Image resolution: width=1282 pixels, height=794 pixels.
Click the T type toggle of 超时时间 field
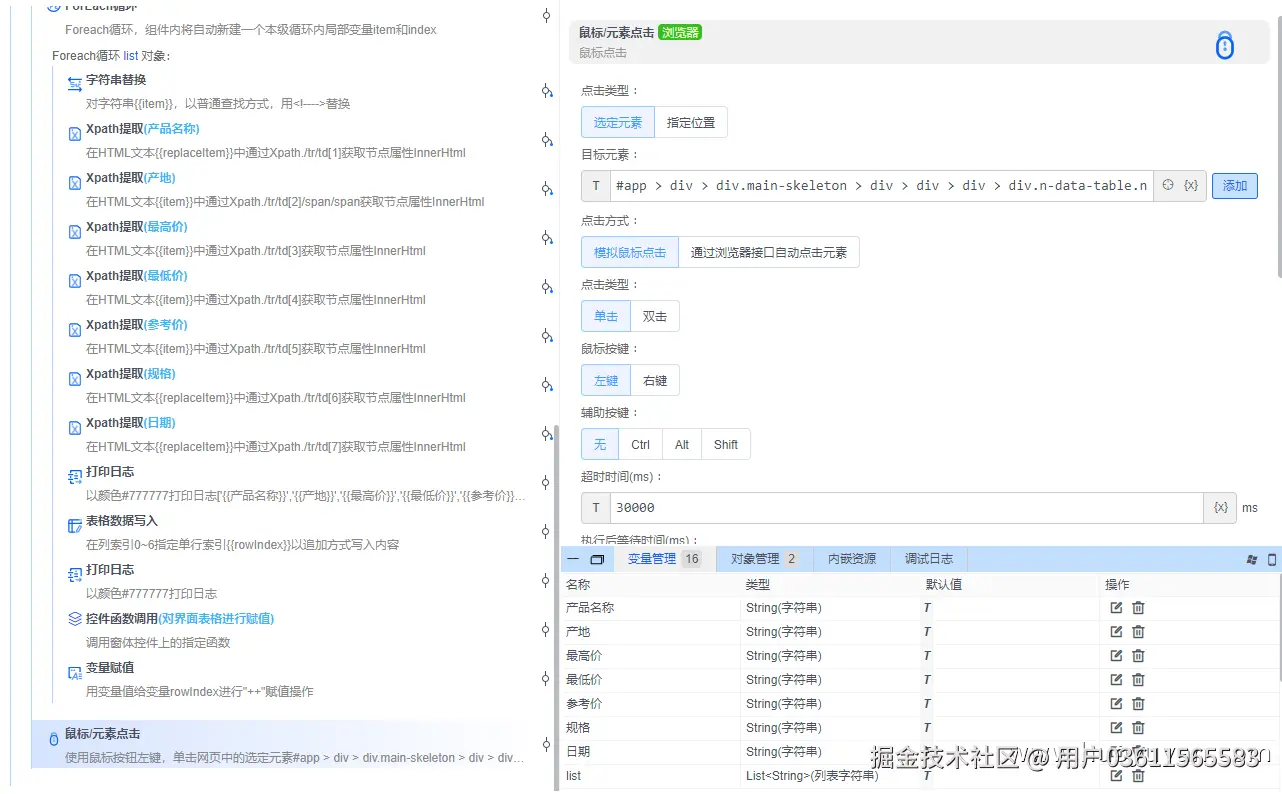point(595,508)
